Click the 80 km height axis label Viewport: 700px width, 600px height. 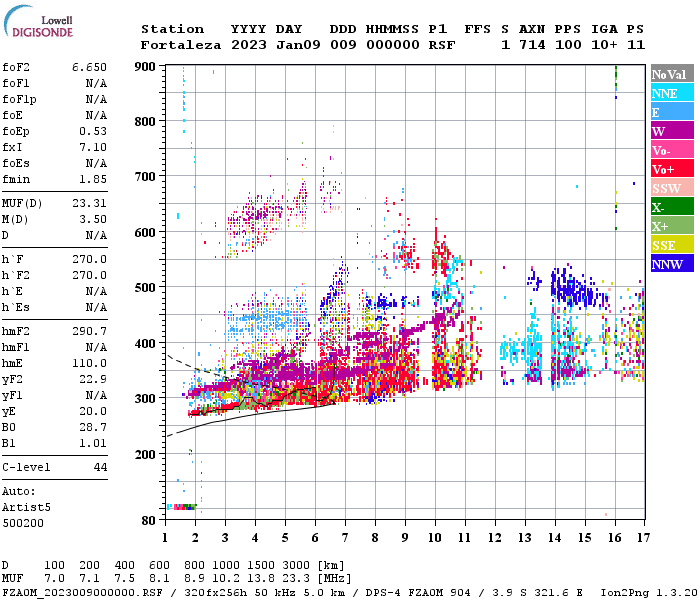[x=149, y=521]
